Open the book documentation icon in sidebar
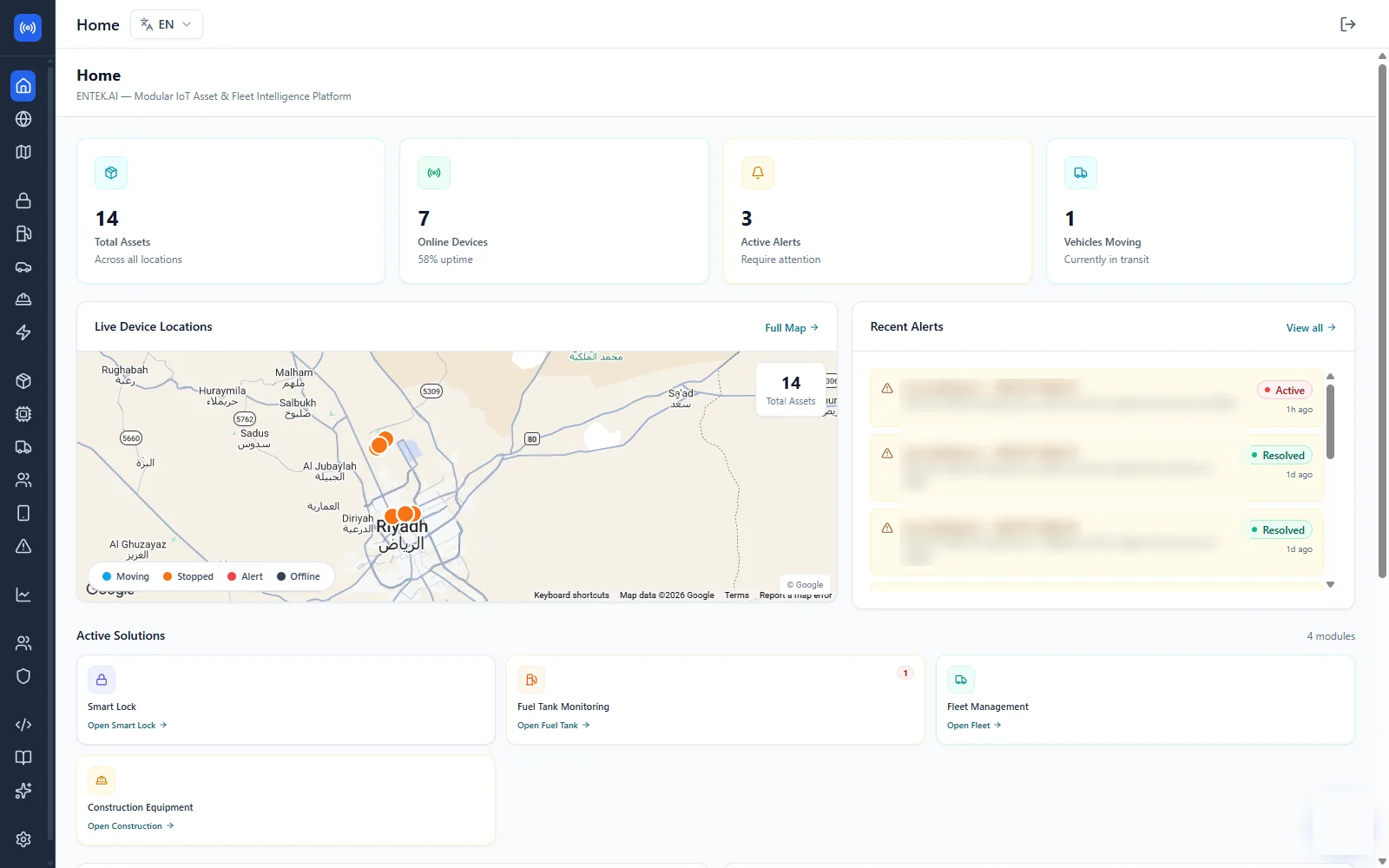Image resolution: width=1389 pixels, height=868 pixels. click(23, 758)
